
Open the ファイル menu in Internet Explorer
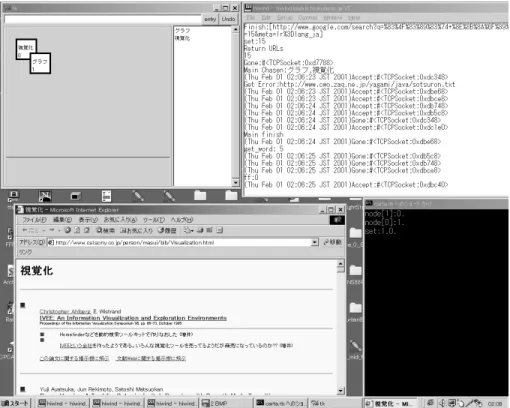point(34,220)
